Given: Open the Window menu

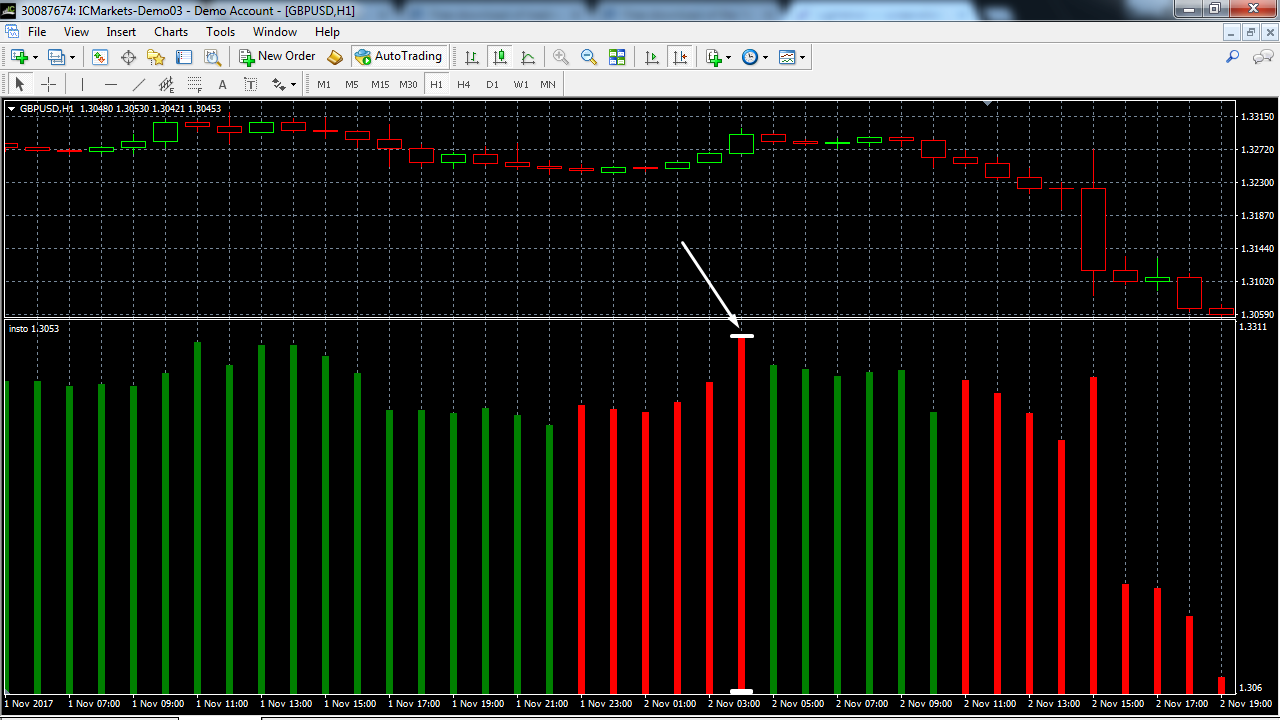Looking at the screenshot, I should pos(275,32).
